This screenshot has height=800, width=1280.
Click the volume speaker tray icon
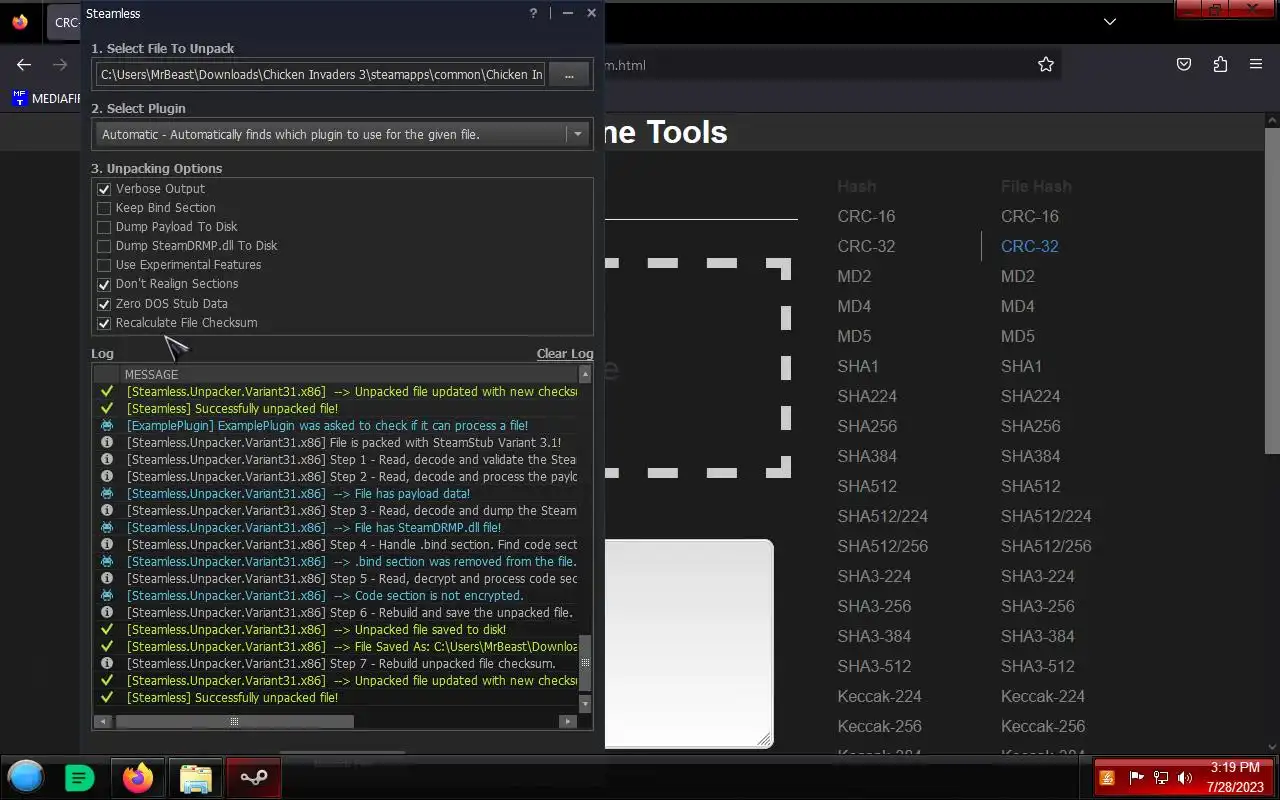tap(1185, 778)
